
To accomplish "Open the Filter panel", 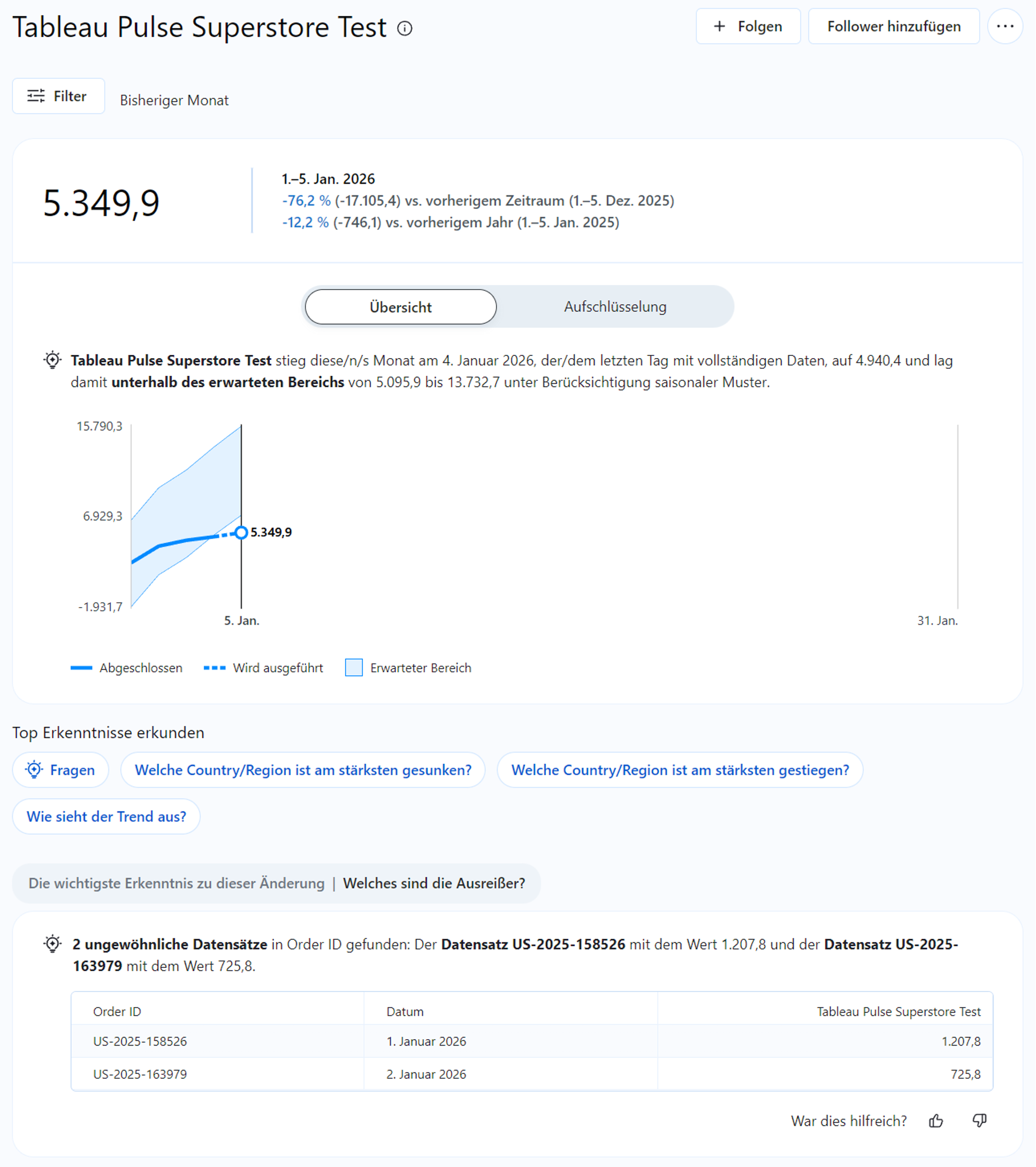I will 58,96.
